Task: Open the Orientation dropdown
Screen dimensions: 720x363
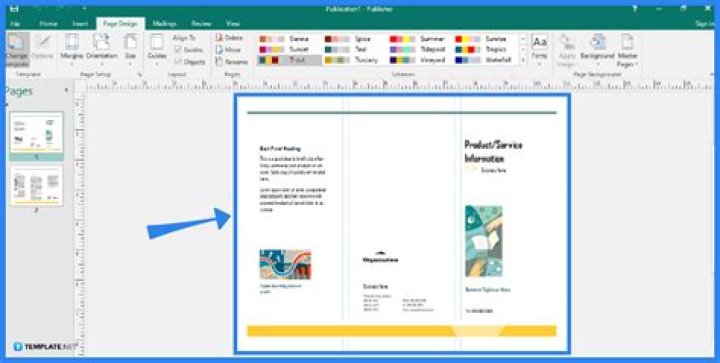Action: 101,50
